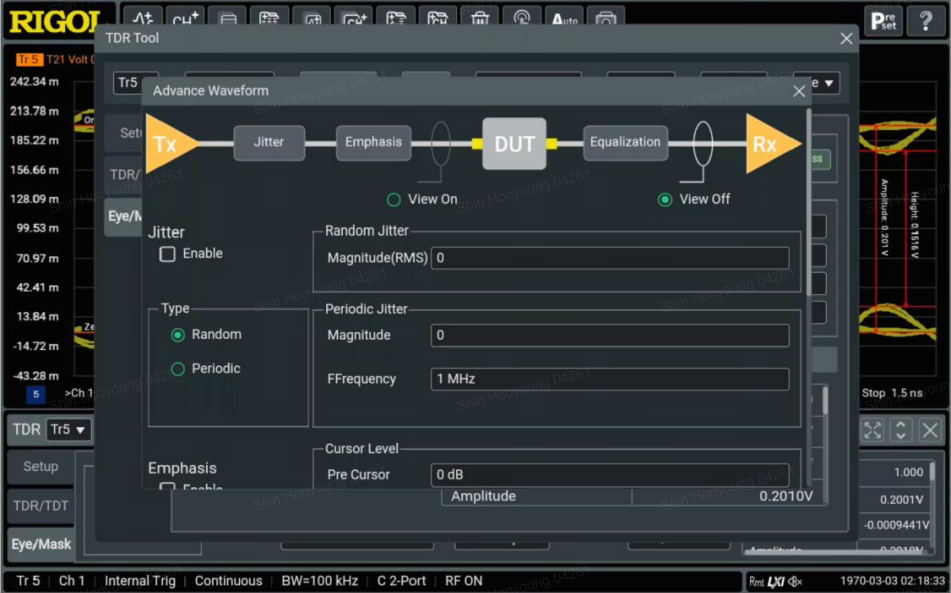The height and width of the screenshot is (593, 951).
Task: Click the LXI status icon
Action: [776, 581]
